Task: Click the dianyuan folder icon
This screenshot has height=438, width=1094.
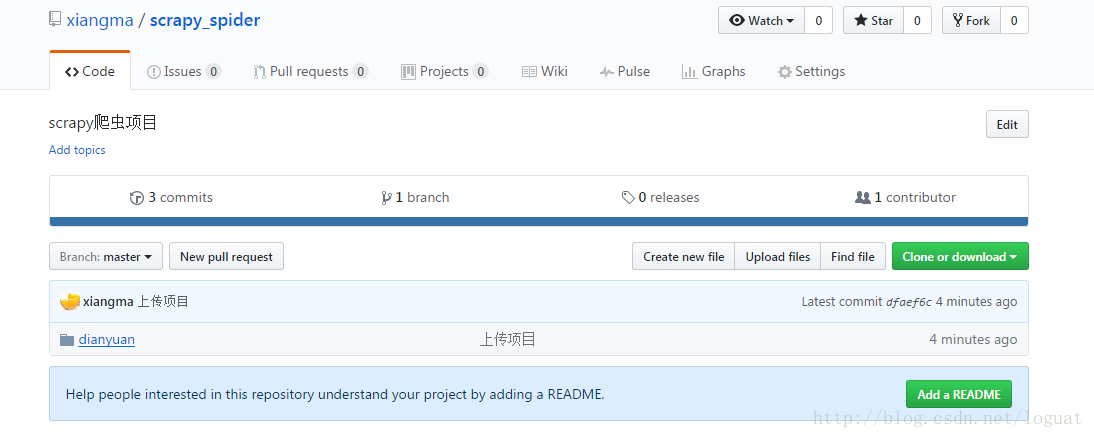Action: click(67, 340)
